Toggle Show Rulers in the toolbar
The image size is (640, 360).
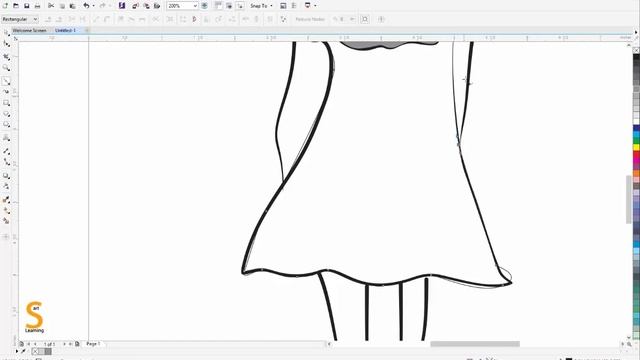pos(218,6)
